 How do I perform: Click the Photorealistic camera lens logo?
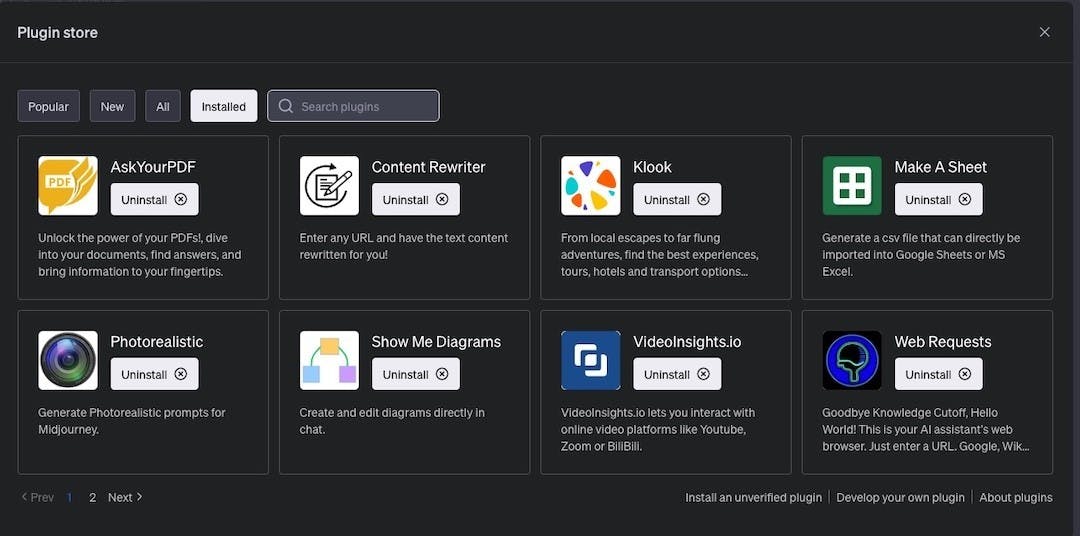68,360
